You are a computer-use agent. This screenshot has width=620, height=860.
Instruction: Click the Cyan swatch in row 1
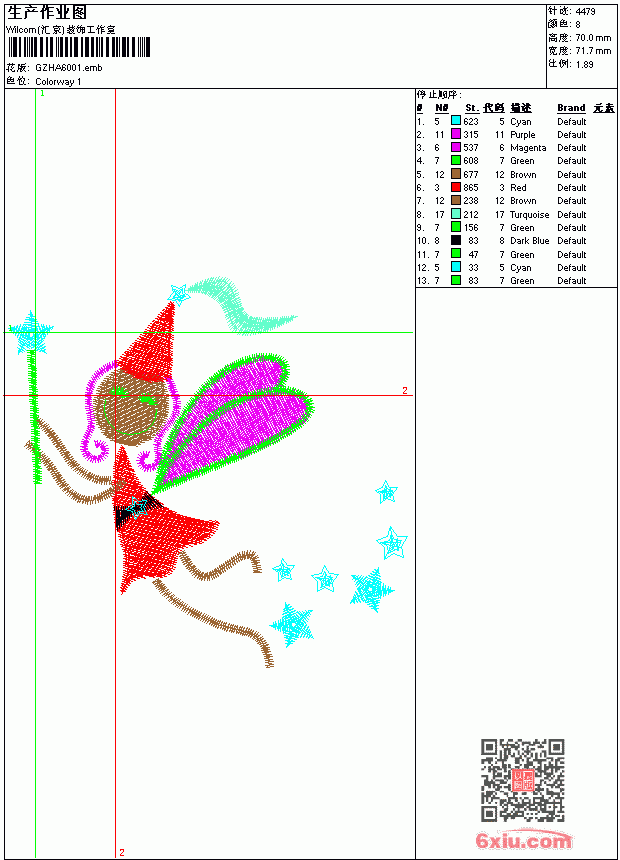click(x=455, y=121)
